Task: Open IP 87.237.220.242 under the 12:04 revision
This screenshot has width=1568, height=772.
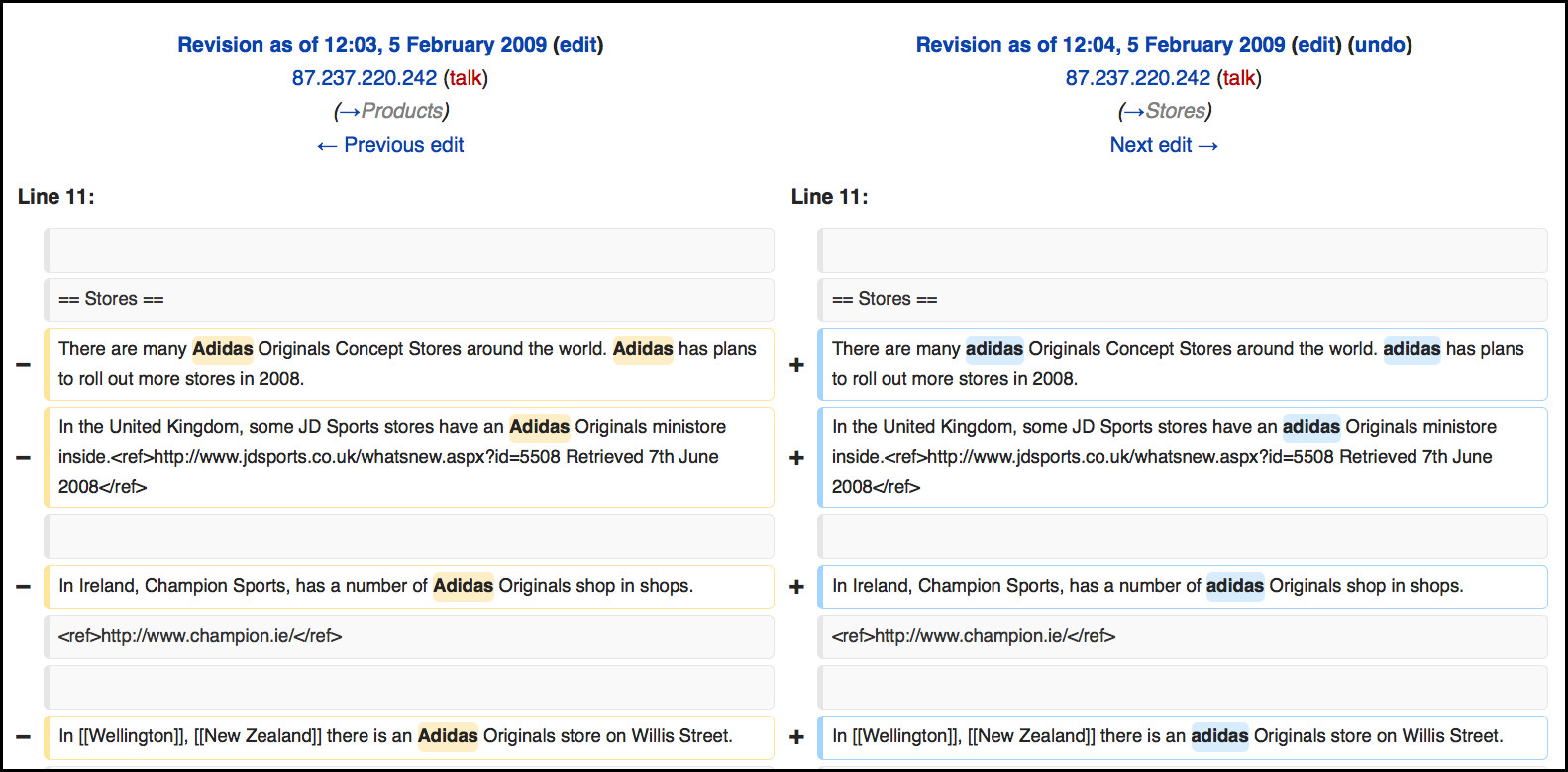Action: point(1138,78)
